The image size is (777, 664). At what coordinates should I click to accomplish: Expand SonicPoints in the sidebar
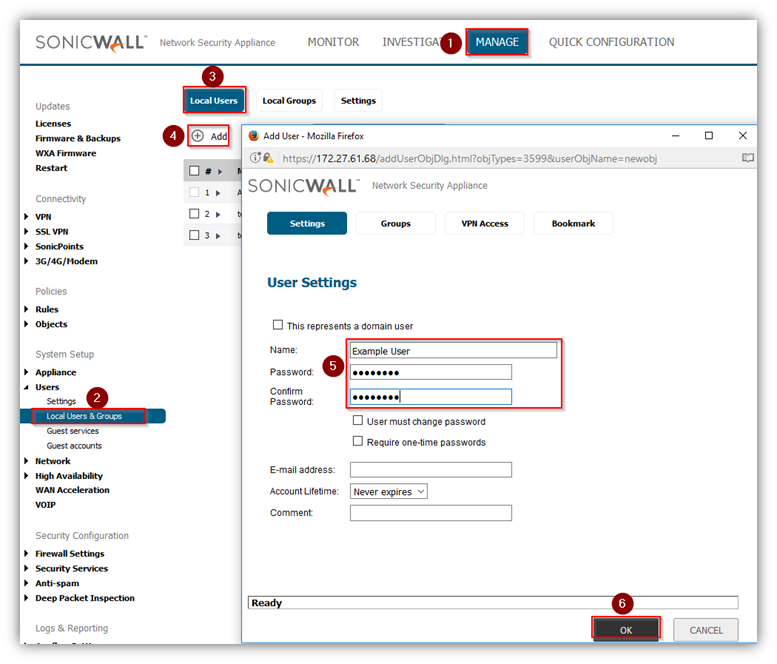point(26,246)
